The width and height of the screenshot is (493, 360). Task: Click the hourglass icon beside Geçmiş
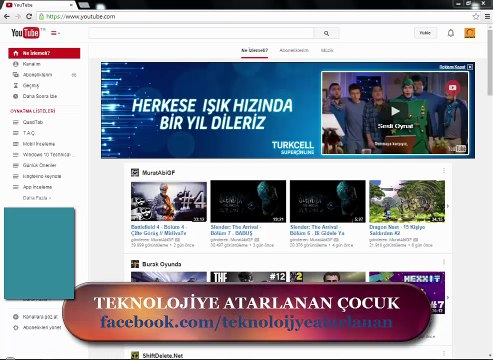(x=16, y=86)
